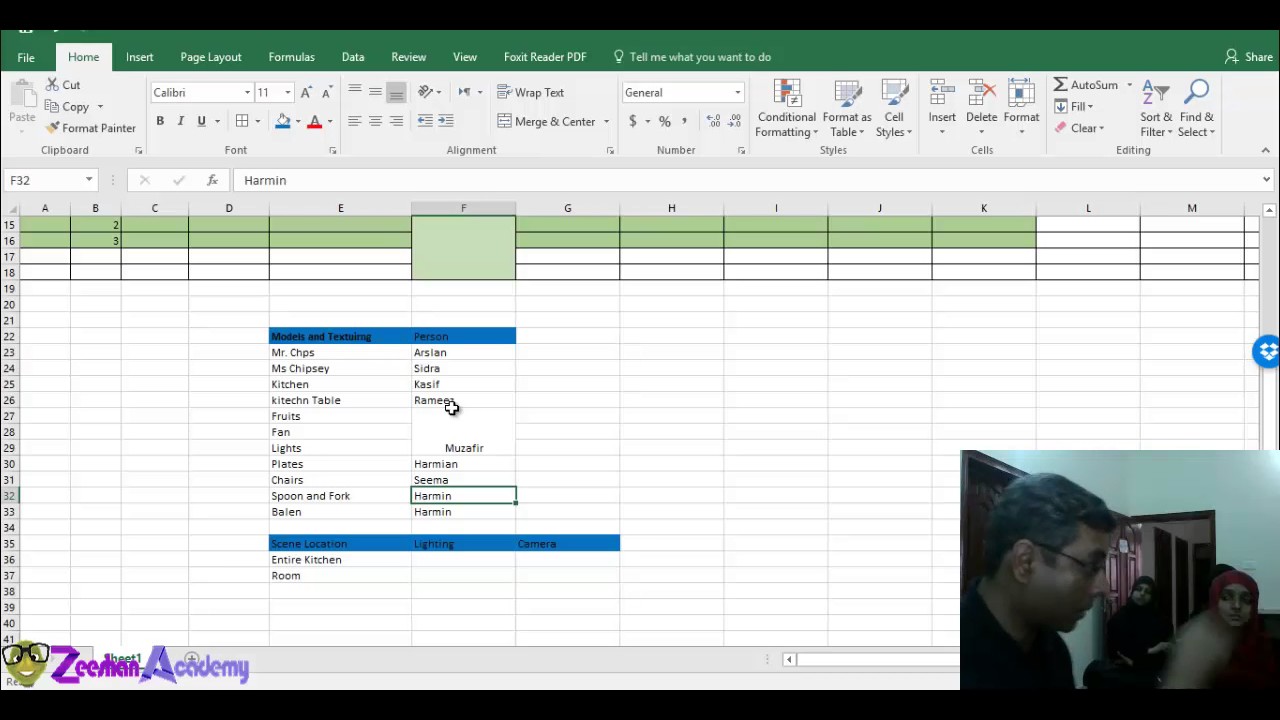Align text to the middle
Screen dimensions: 1280x720
(x=375, y=92)
